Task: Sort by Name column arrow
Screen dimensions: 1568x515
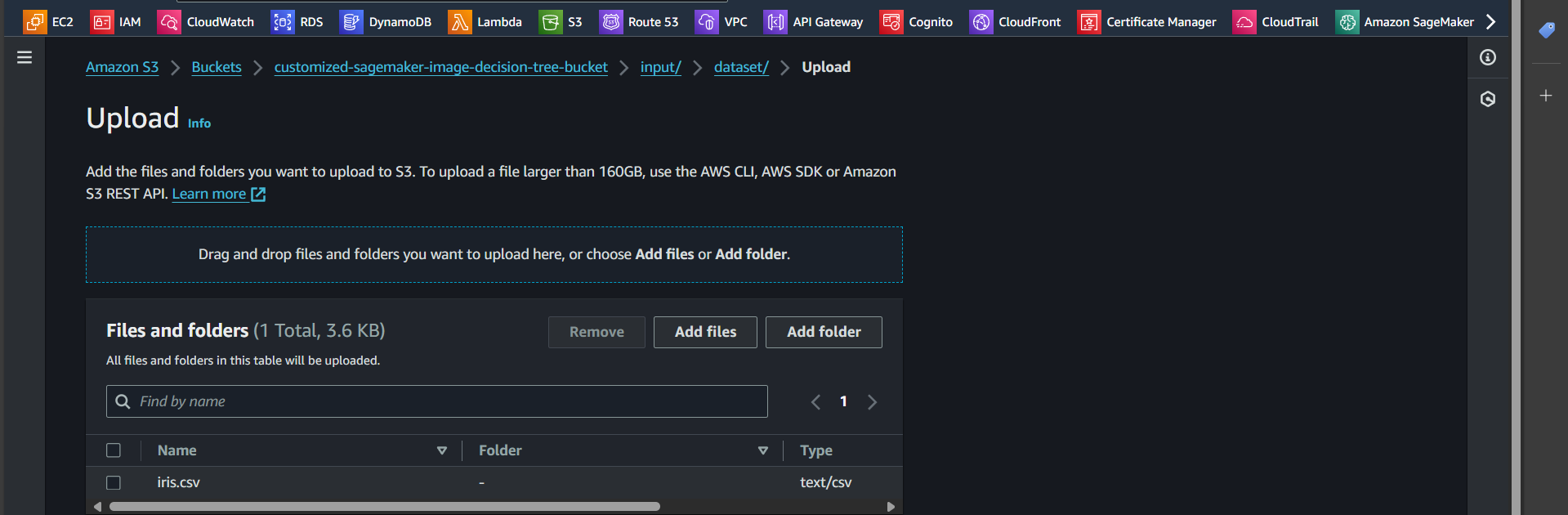Action: pos(442,450)
